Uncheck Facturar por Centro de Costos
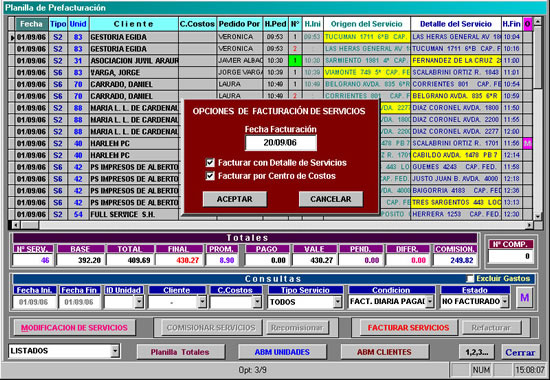This screenshot has height=380, width=550. [x=210, y=176]
